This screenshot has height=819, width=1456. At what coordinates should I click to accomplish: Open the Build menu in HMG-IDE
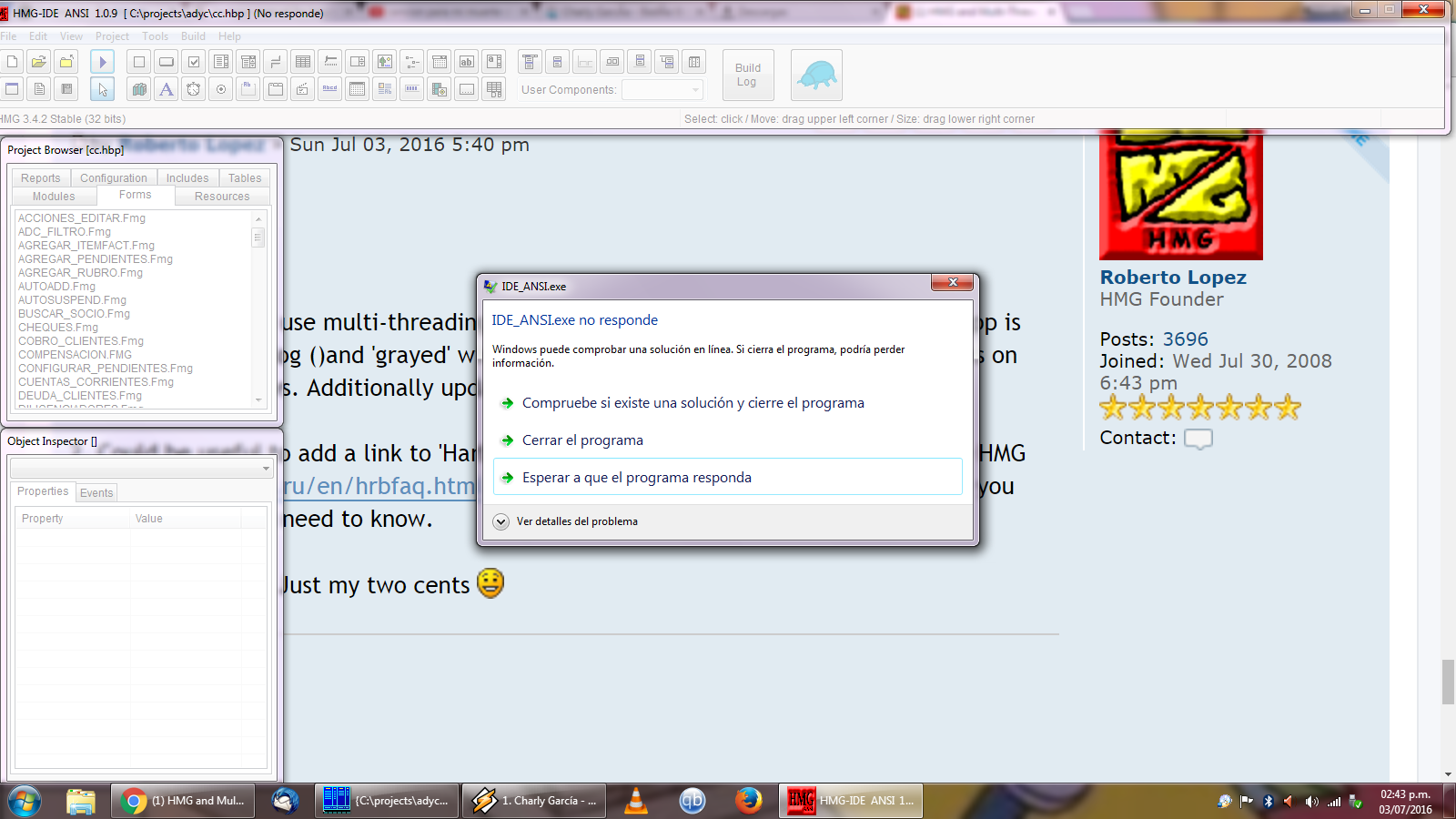(x=194, y=36)
